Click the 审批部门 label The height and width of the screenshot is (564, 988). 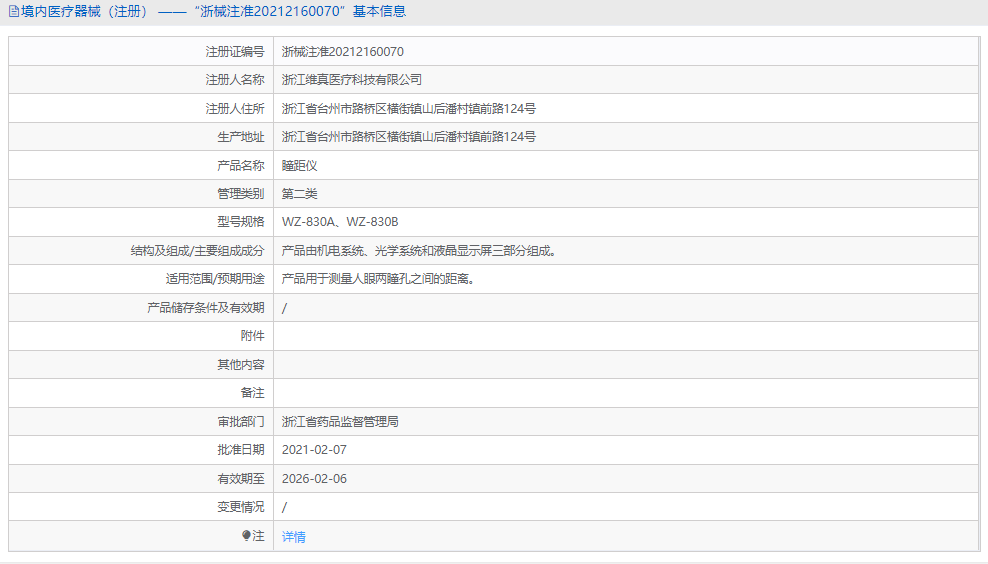pos(241,422)
